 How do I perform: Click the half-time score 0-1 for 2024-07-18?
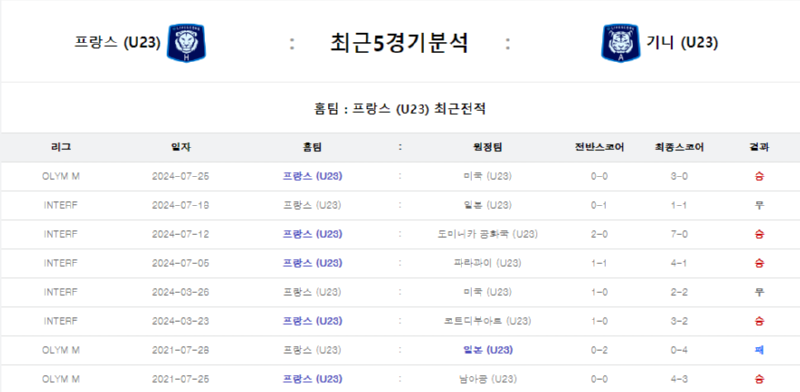pos(599,206)
